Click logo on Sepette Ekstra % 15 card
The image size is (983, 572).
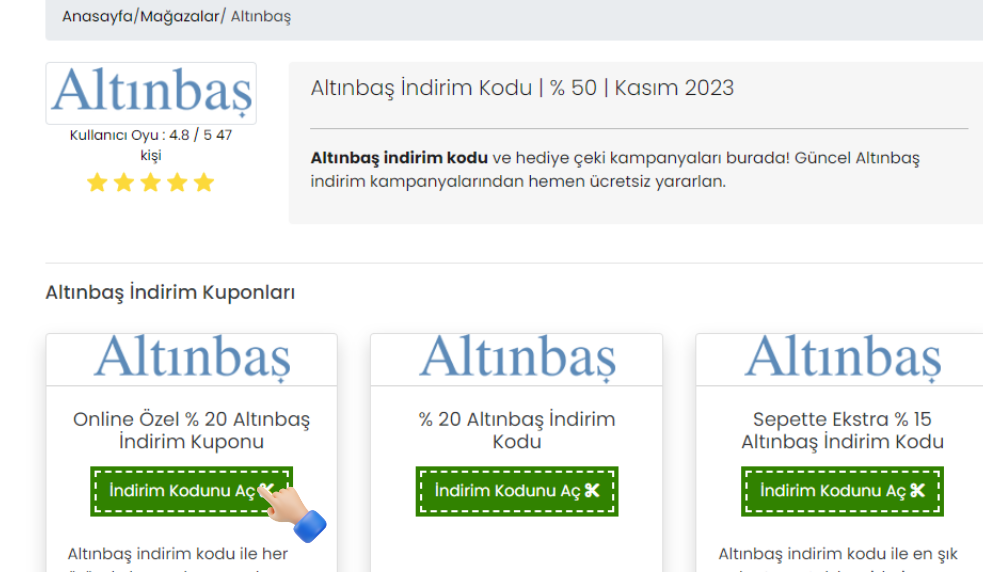coord(843,358)
